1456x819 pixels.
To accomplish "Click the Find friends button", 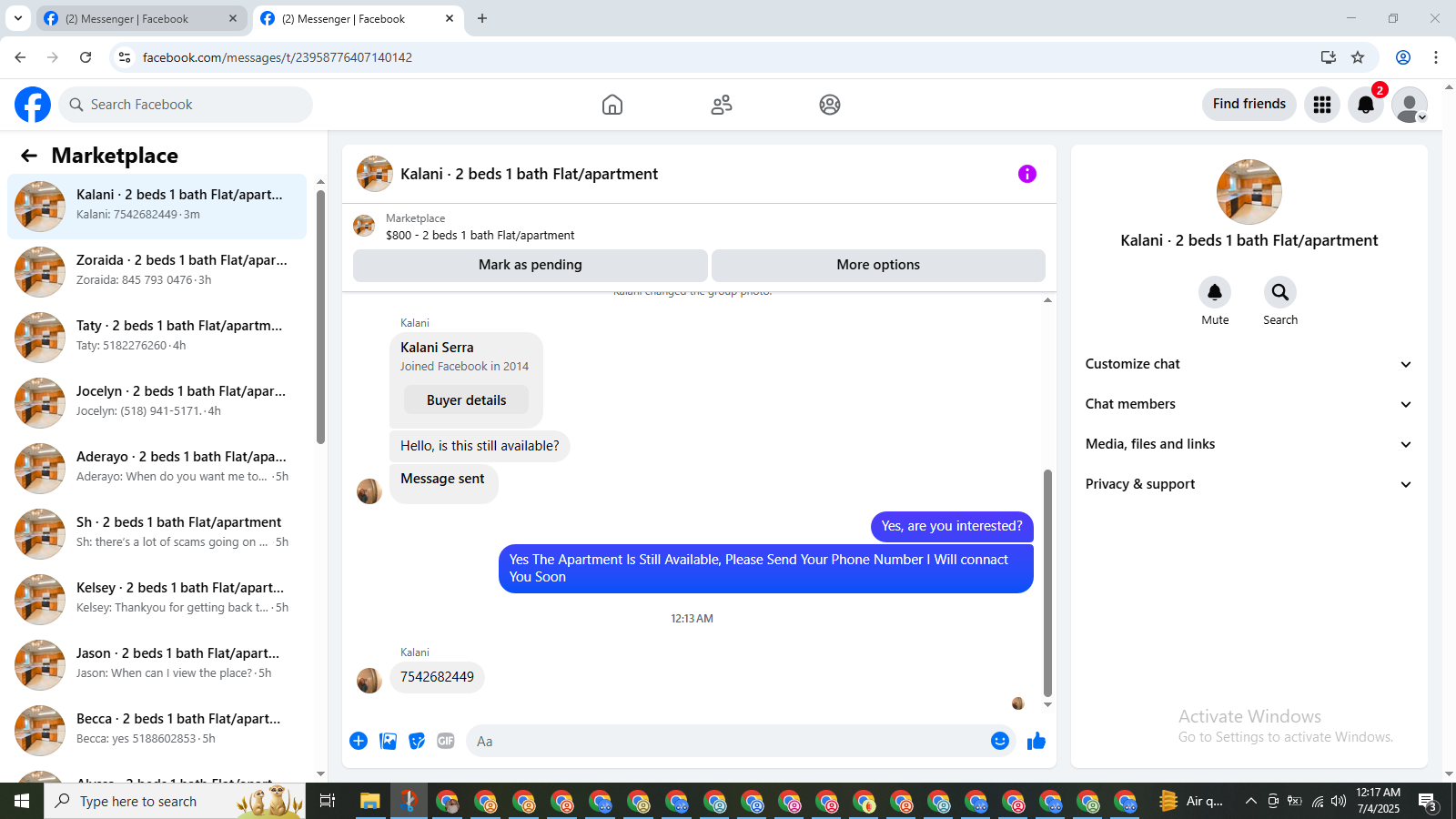I will [x=1249, y=104].
